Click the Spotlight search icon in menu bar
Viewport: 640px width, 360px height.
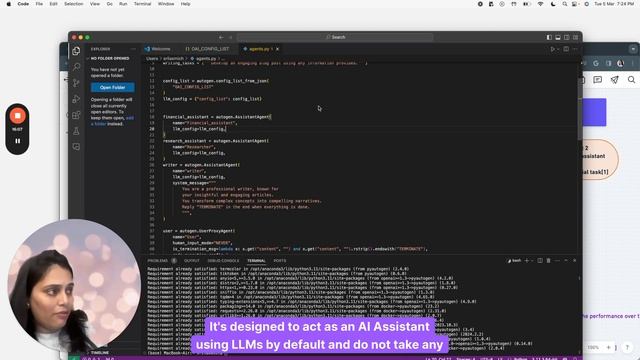tap(564, 4)
